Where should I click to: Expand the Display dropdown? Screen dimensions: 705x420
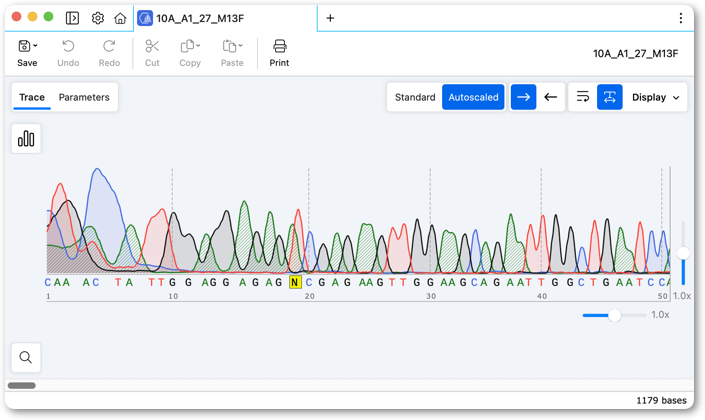pos(656,97)
